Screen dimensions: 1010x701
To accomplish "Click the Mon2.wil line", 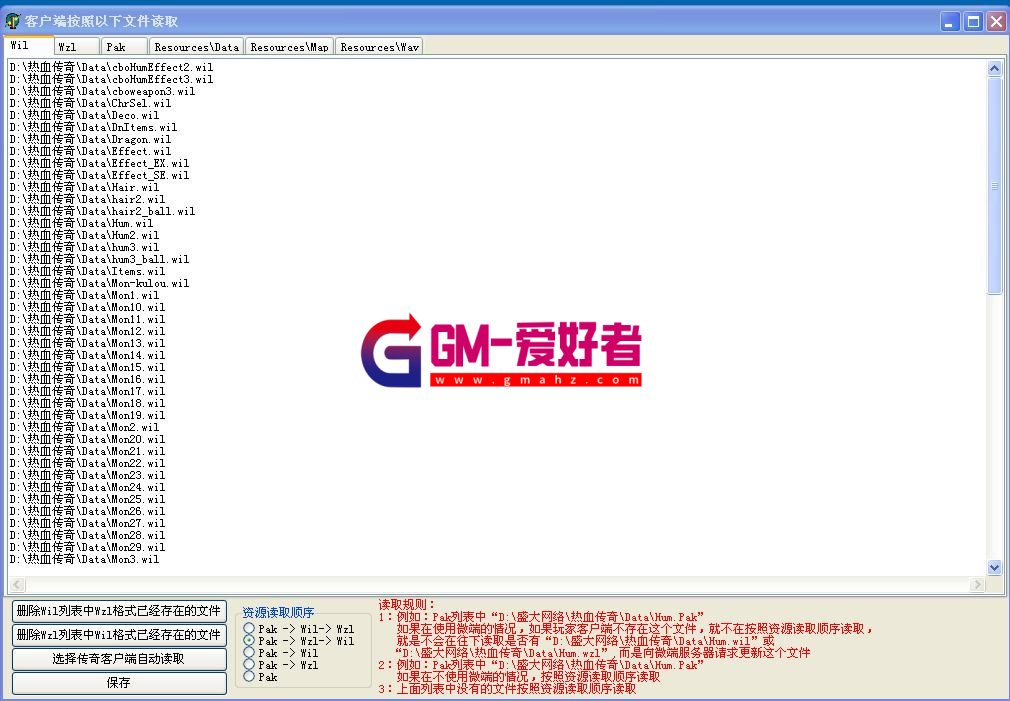I will click(84, 428).
